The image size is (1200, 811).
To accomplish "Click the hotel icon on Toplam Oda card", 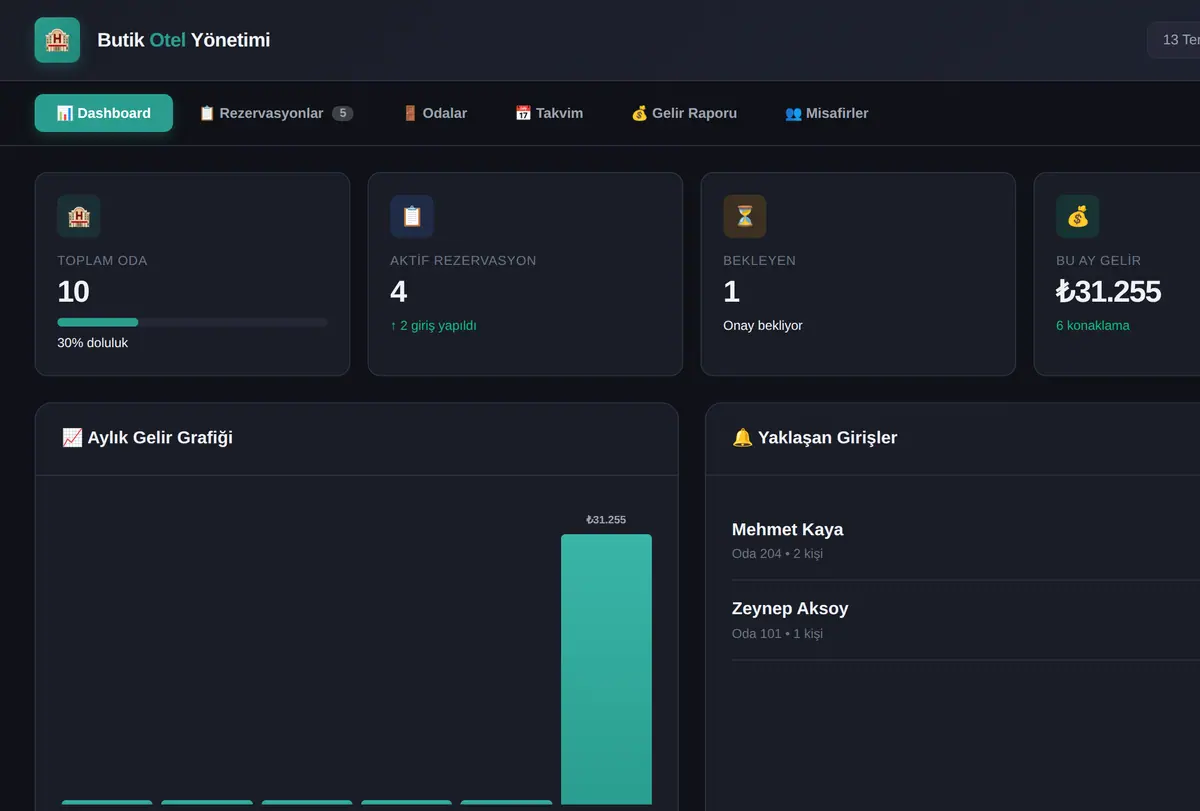I will click(x=79, y=216).
